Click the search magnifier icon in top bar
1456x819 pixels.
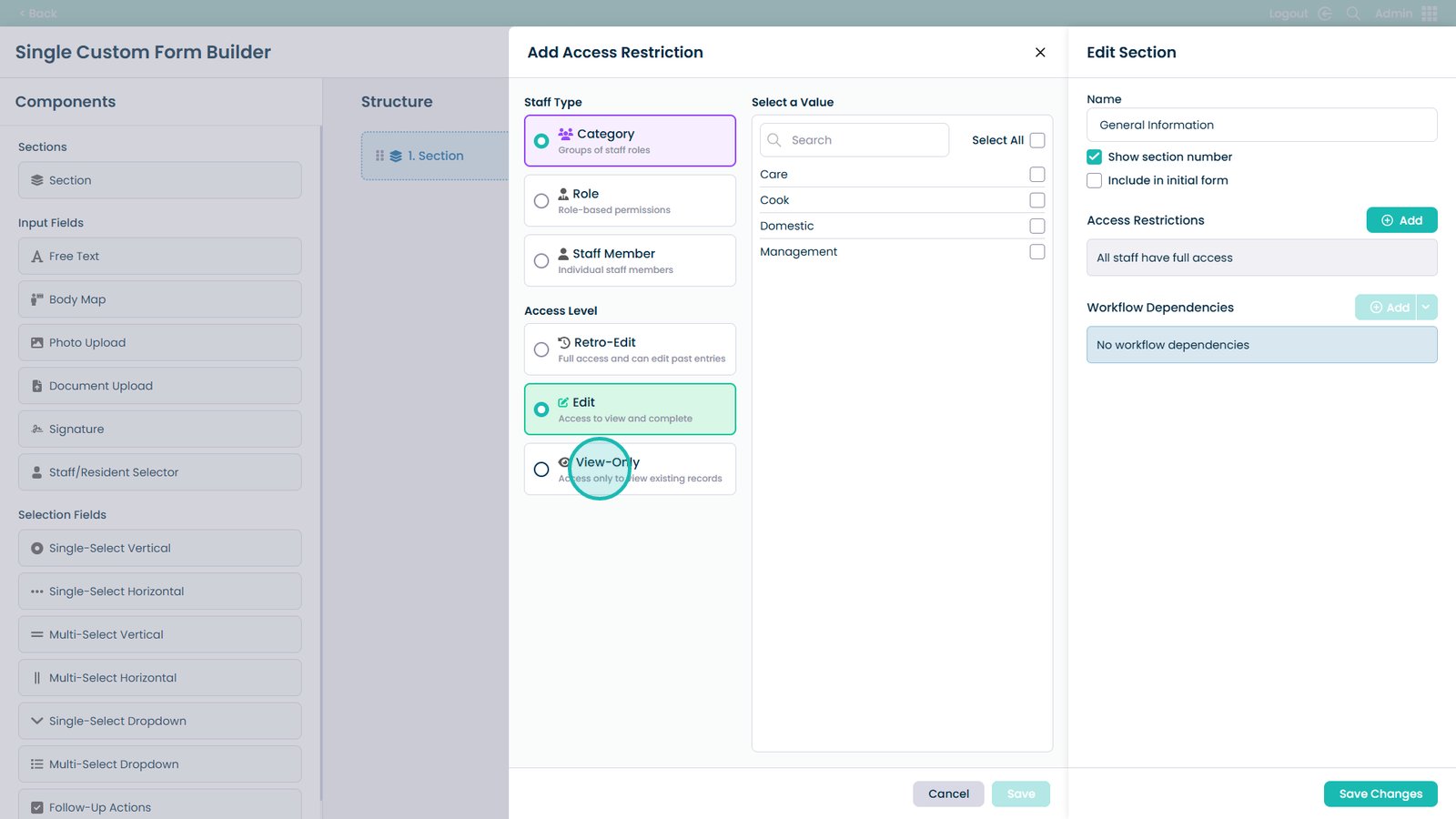click(x=1353, y=14)
